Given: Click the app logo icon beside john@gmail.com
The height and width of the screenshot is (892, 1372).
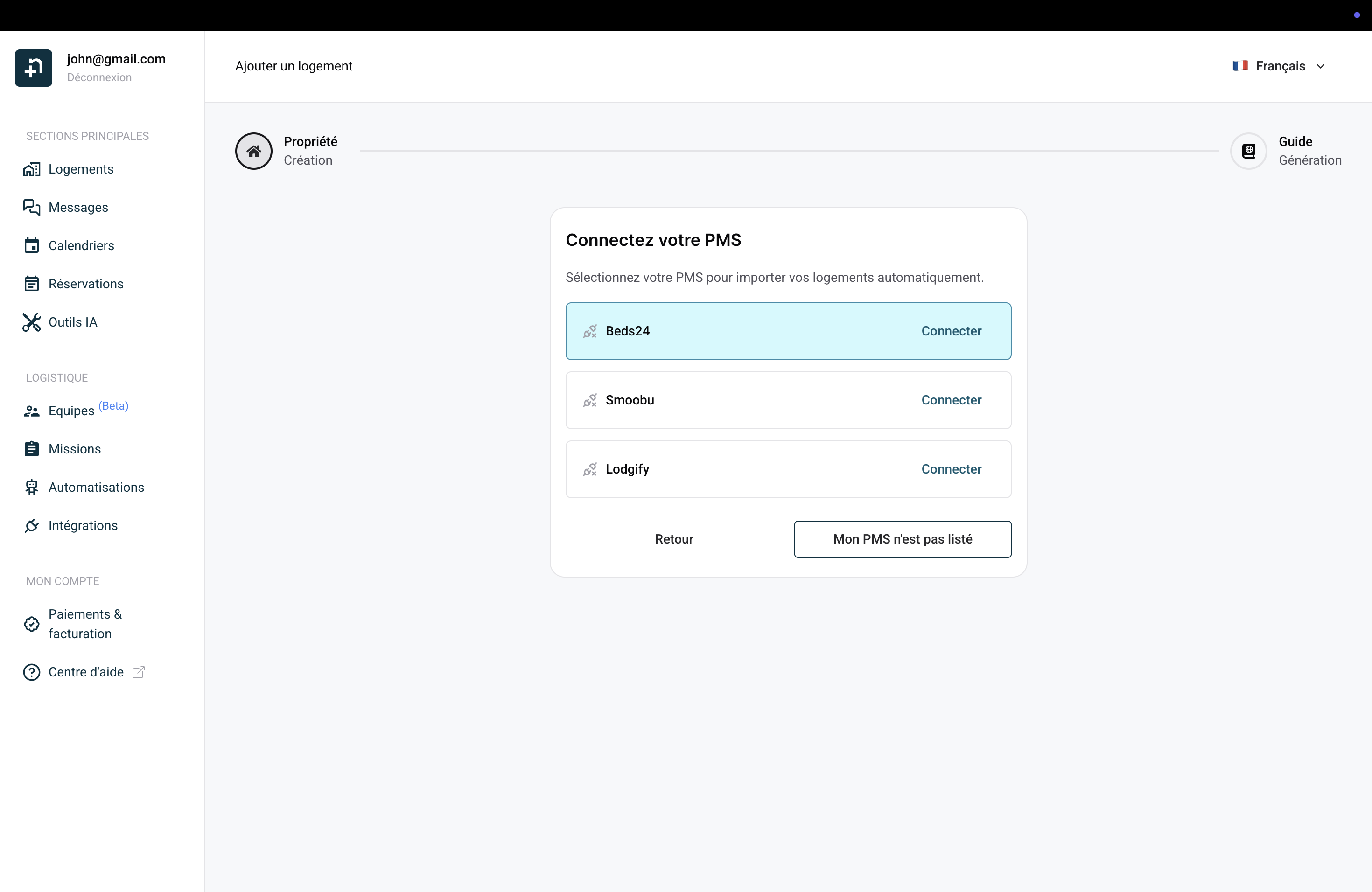Looking at the screenshot, I should click(x=34, y=68).
